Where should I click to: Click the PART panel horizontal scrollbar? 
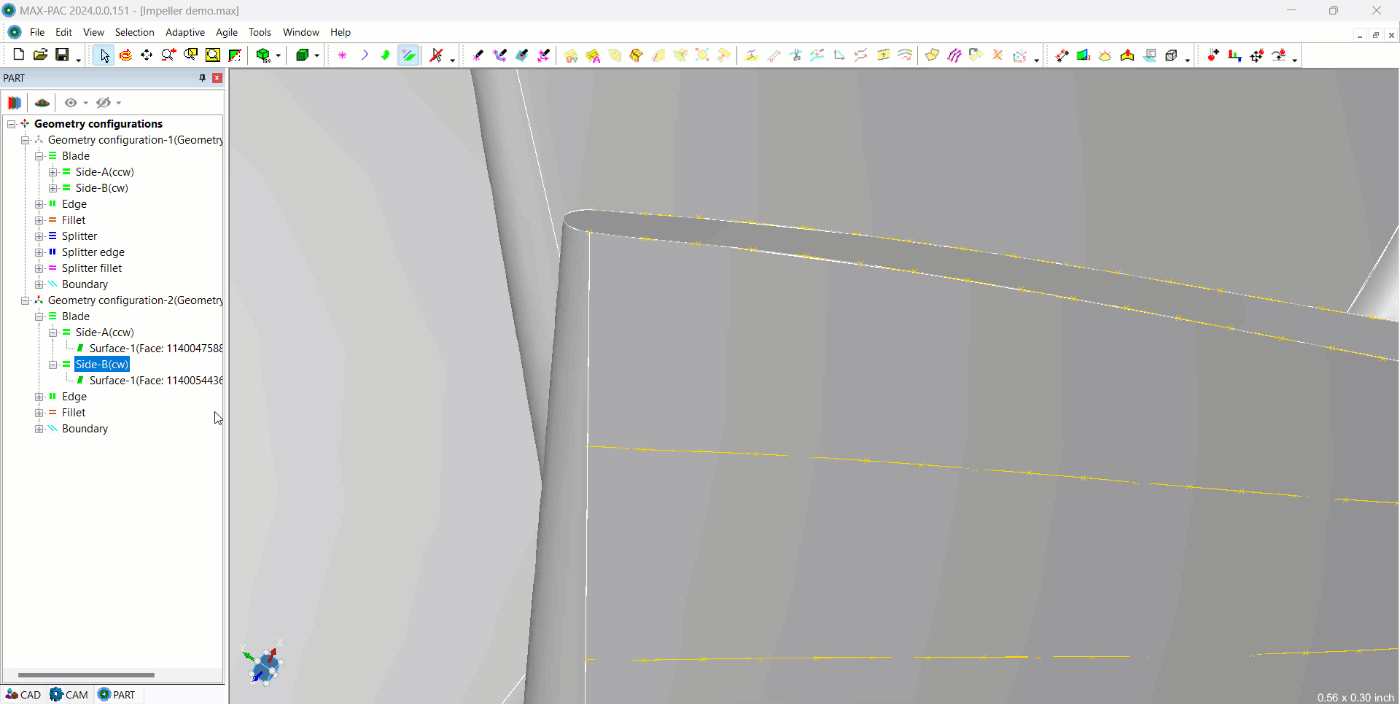coord(86,675)
